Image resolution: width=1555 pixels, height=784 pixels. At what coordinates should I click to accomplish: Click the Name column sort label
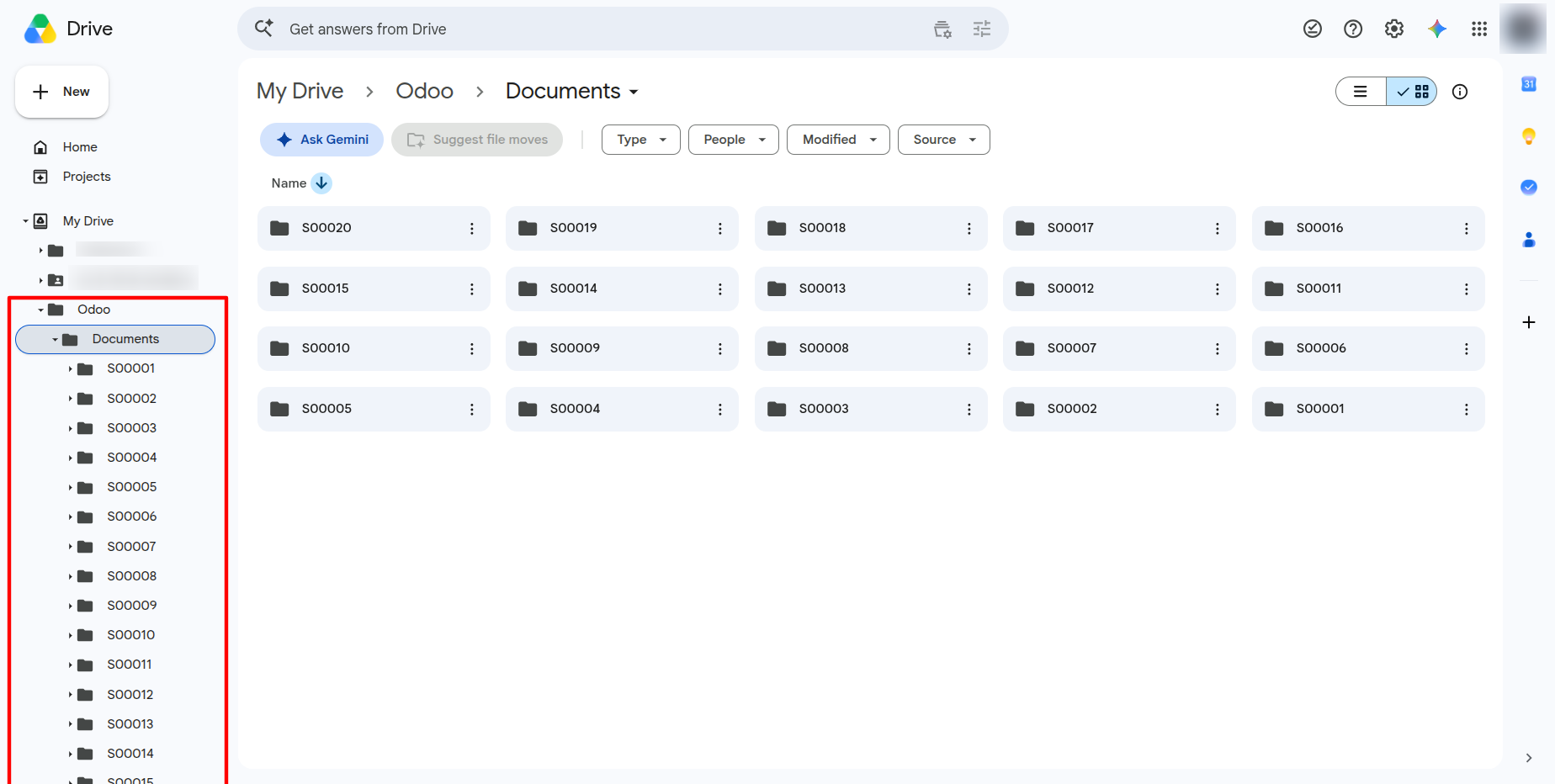coord(289,183)
